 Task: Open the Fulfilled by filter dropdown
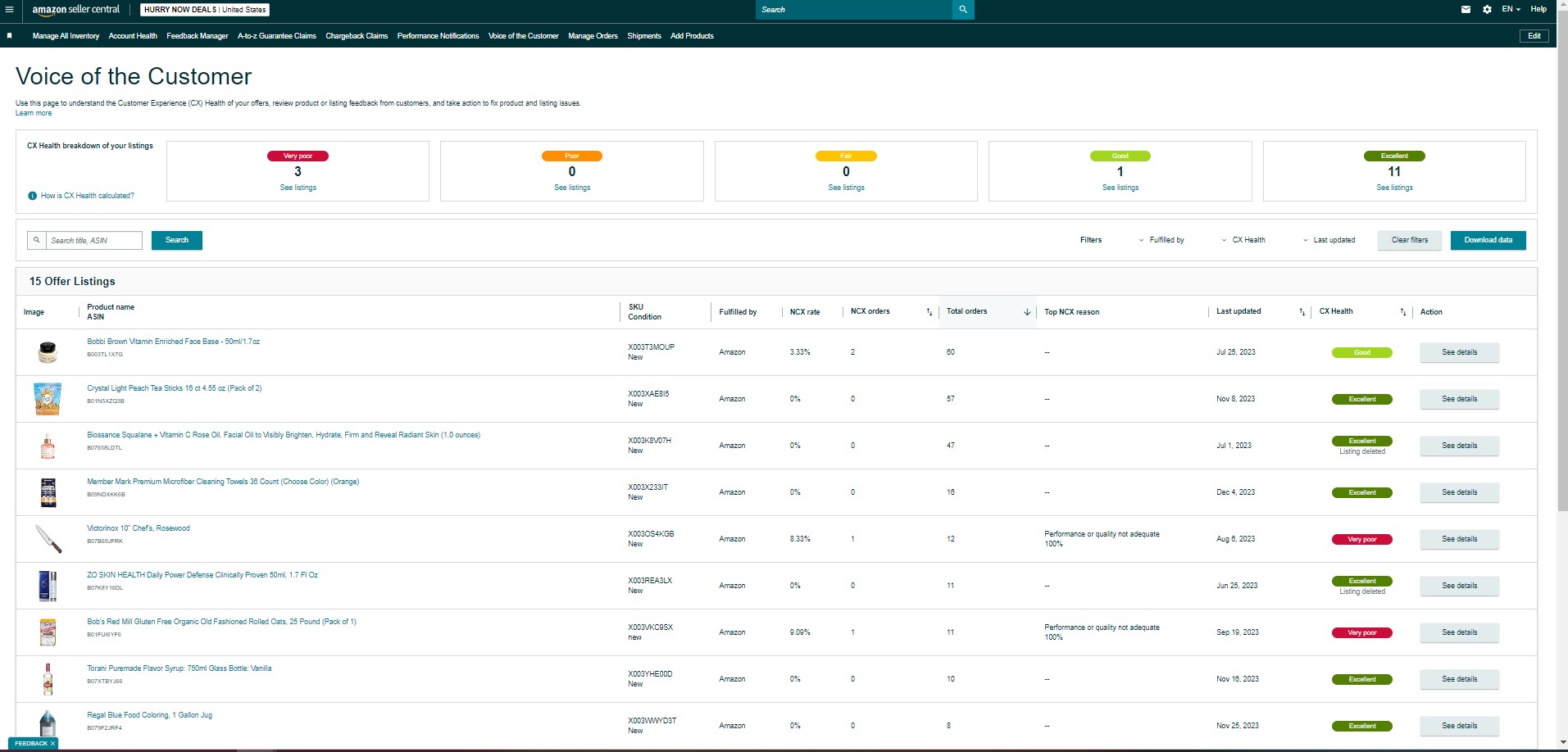point(1161,240)
